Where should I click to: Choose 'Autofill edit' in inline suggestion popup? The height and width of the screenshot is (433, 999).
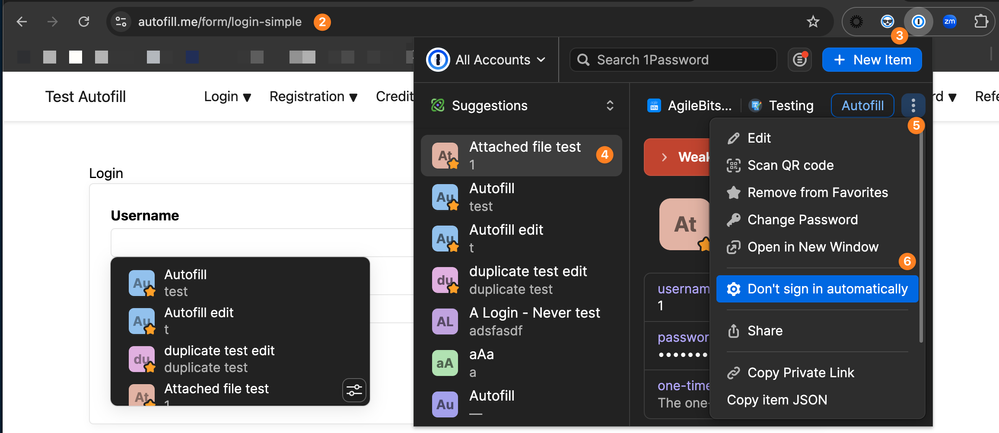[240, 320]
